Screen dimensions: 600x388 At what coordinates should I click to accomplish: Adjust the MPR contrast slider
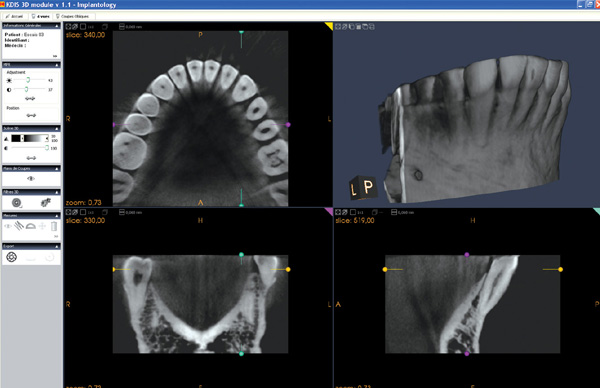click(26, 89)
